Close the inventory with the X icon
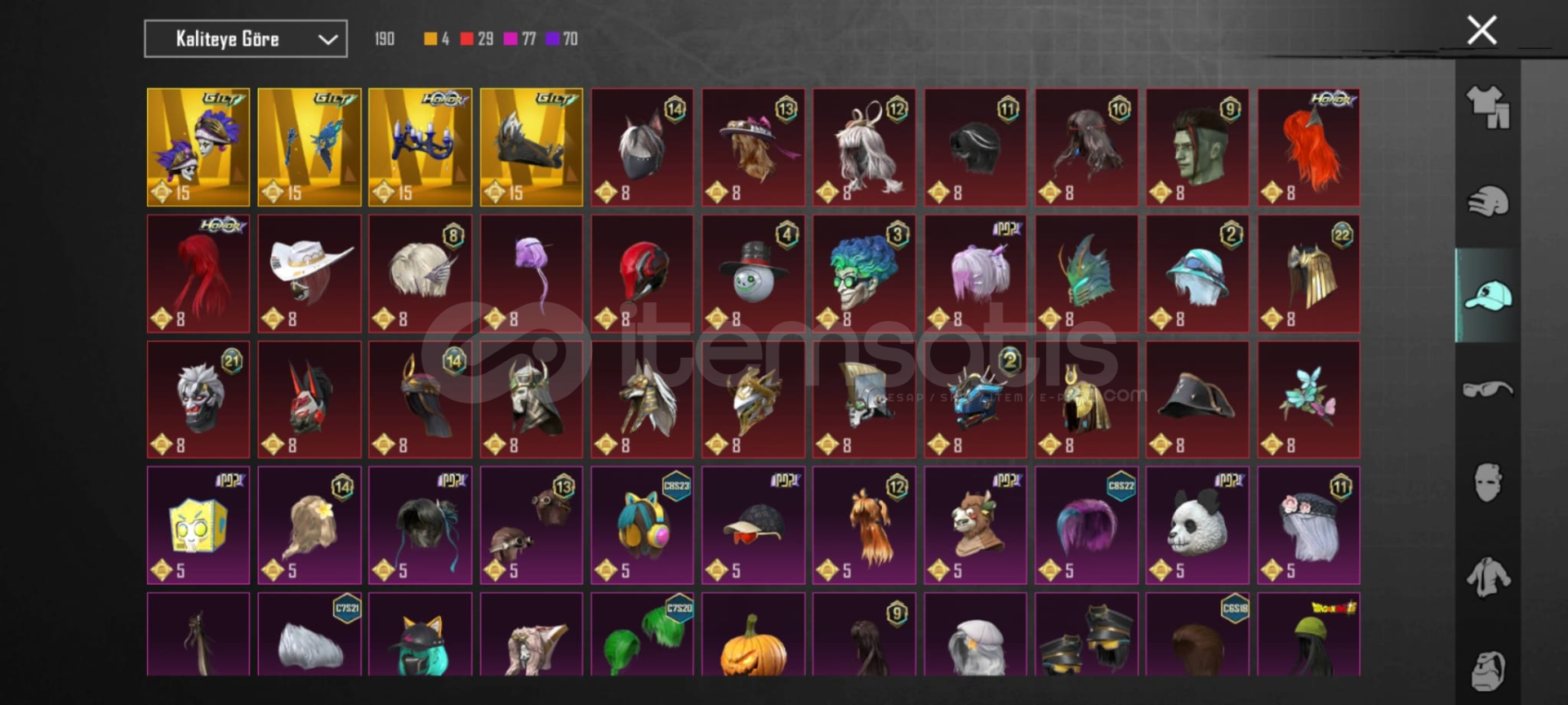The image size is (1568, 705). coord(1481,30)
